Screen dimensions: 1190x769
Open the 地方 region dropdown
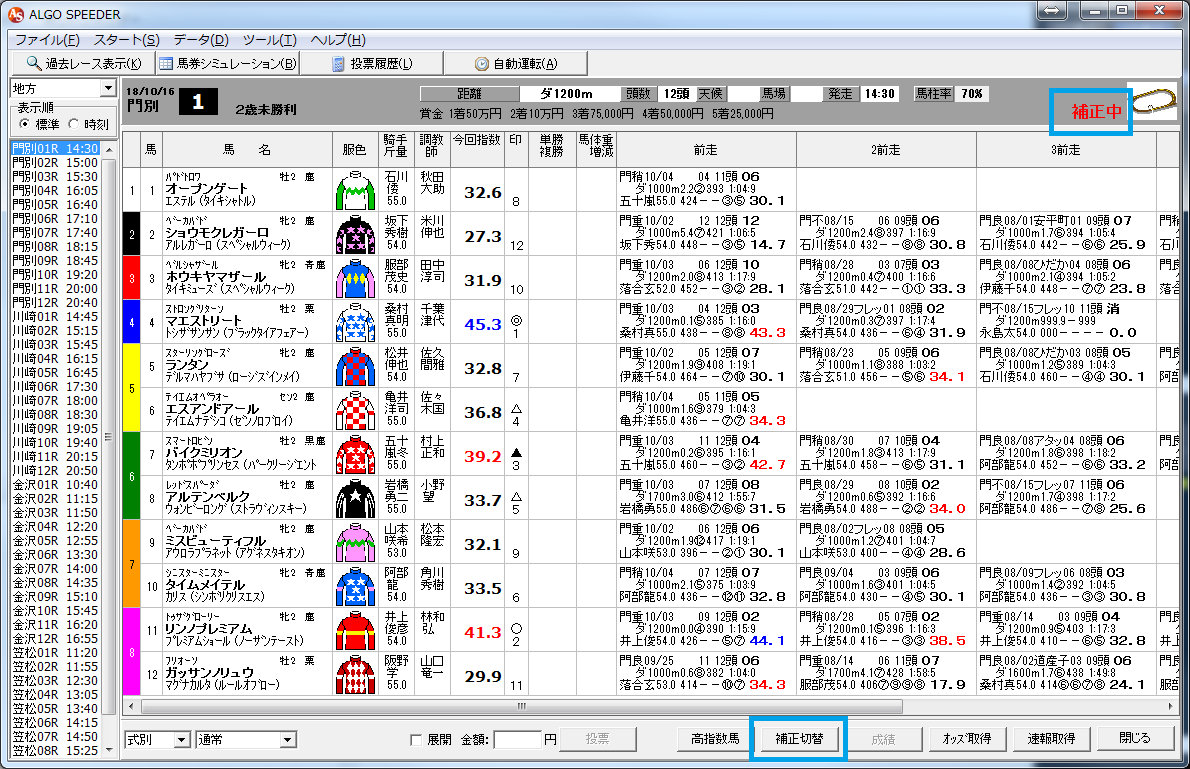coord(63,88)
